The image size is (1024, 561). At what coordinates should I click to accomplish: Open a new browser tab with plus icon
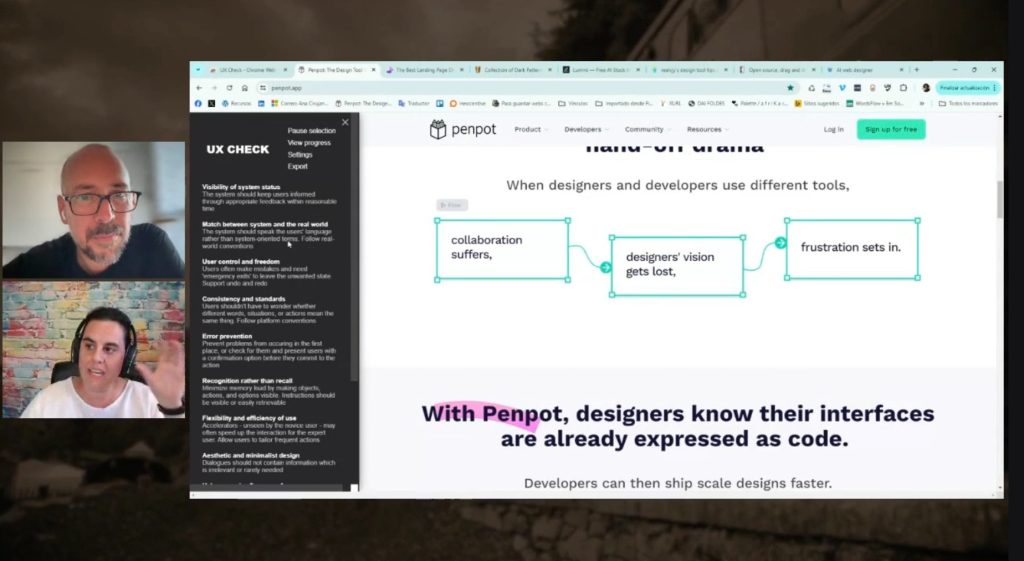[x=916, y=70]
